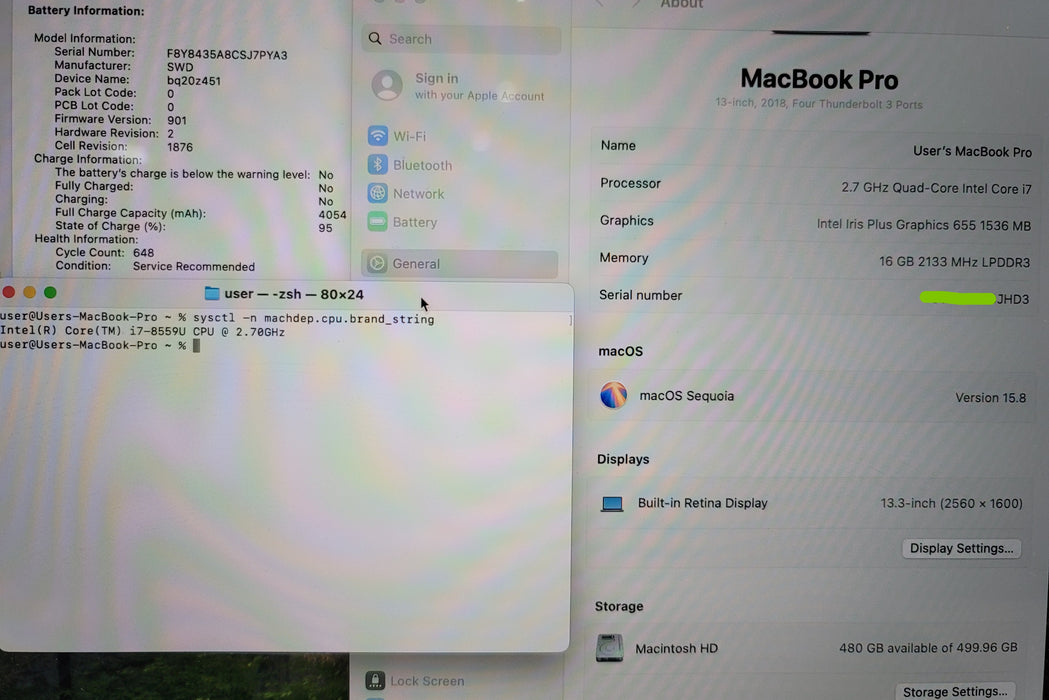Image resolution: width=1049 pixels, height=700 pixels.
Task: Select Lock Screen in the Settings sidebar
Action: [462, 681]
